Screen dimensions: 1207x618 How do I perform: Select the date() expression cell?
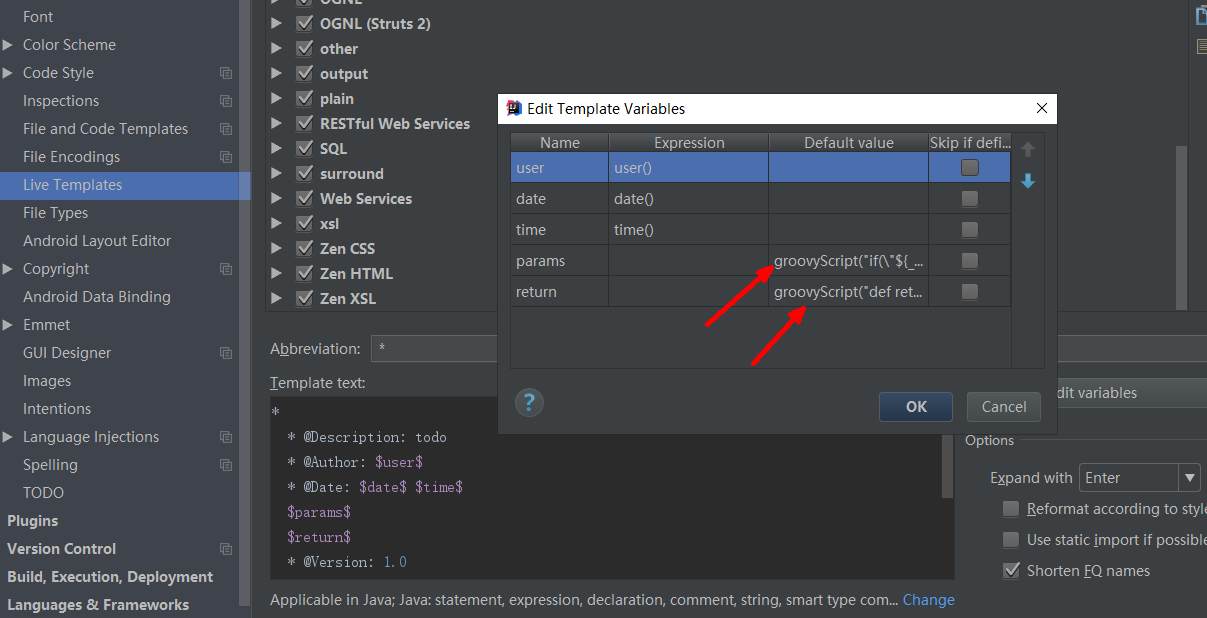tap(689, 199)
